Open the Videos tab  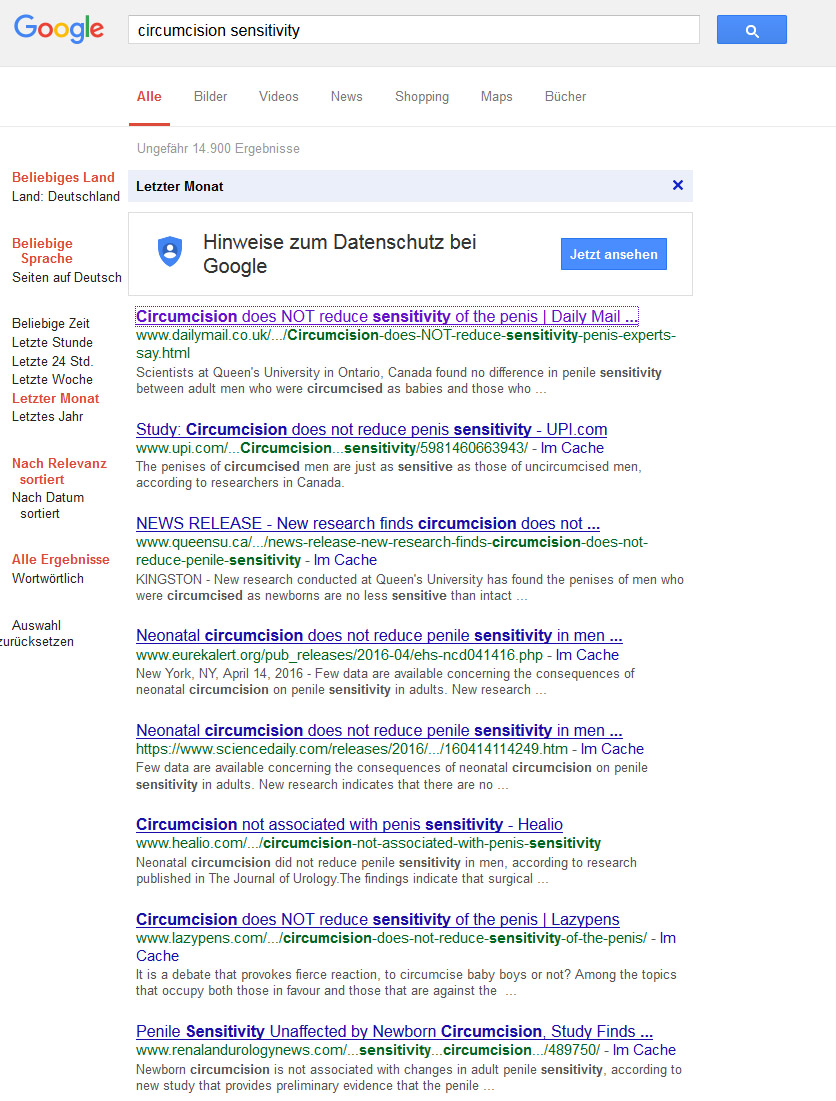tap(279, 97)
